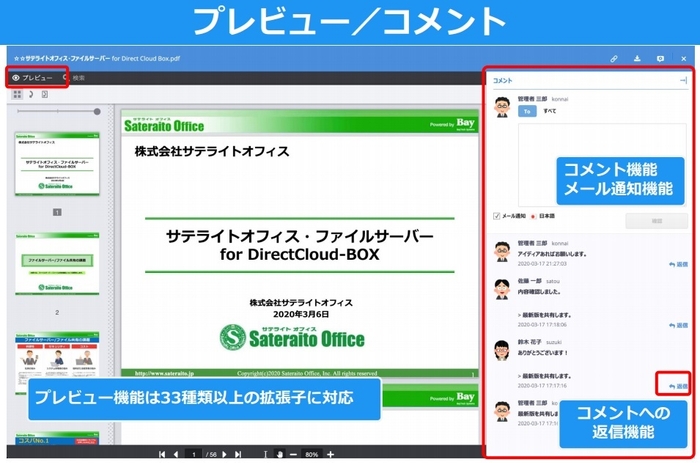Toggle the メール通知 checkbox

pos(496,216)
